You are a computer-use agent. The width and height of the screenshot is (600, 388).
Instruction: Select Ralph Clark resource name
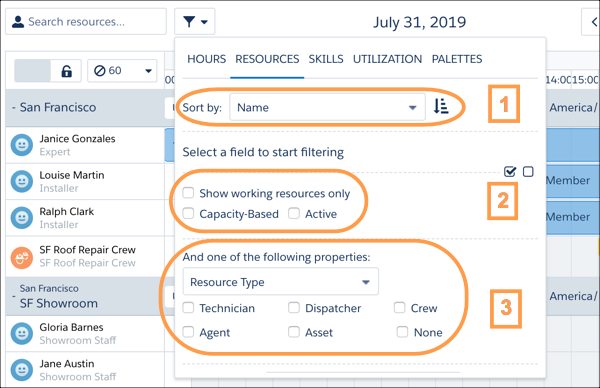67,211
